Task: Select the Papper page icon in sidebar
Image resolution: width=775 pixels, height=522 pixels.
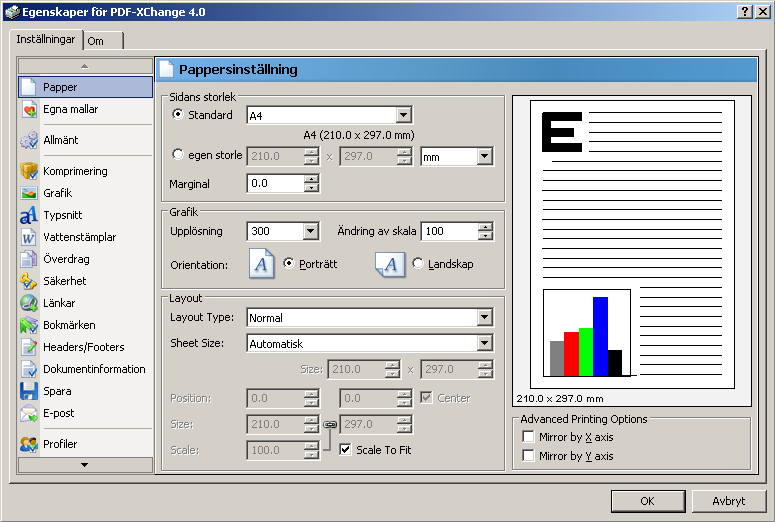Action: point(29,87)
